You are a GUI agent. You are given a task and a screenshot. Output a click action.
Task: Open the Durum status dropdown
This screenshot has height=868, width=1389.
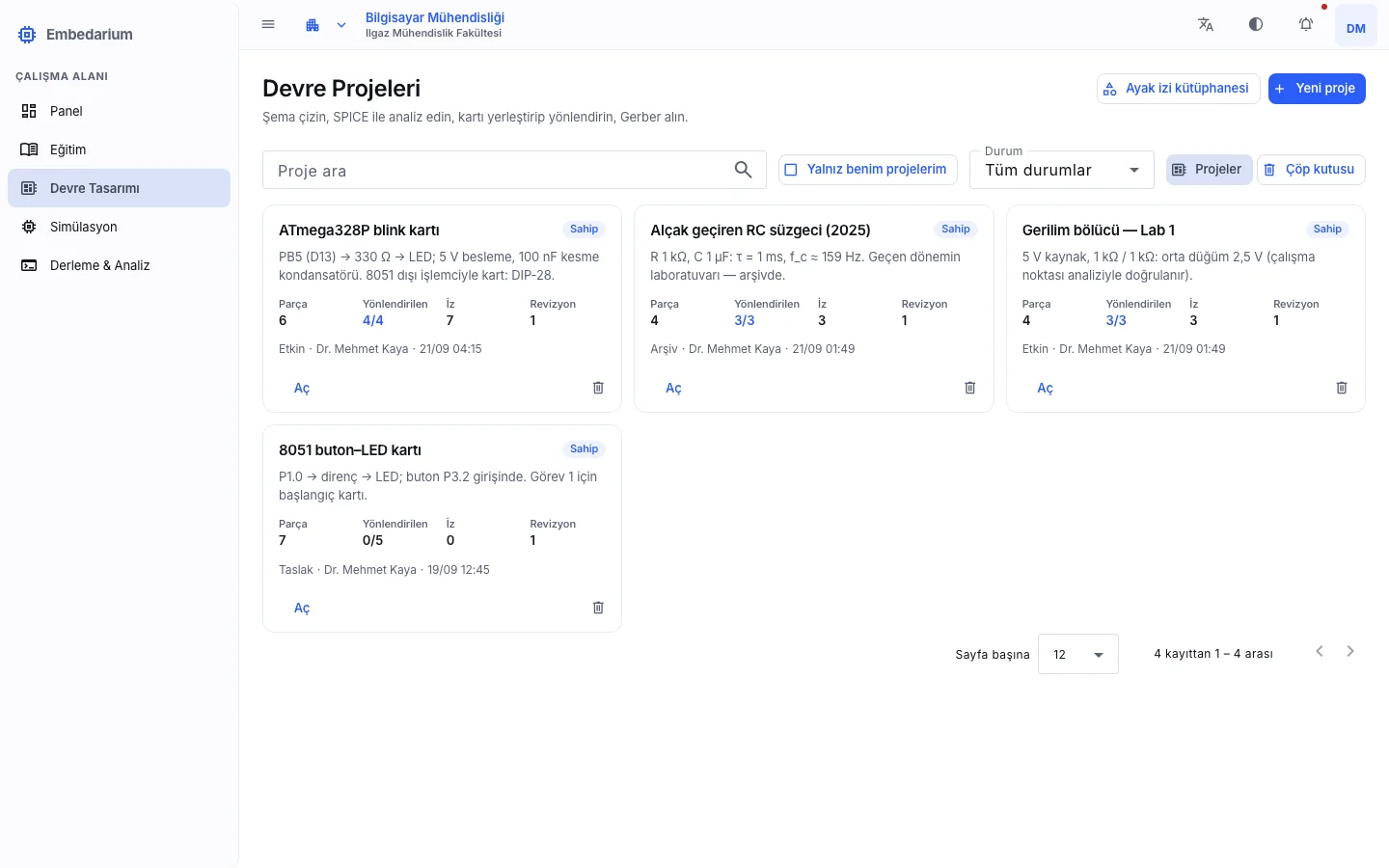point(1061,170)
